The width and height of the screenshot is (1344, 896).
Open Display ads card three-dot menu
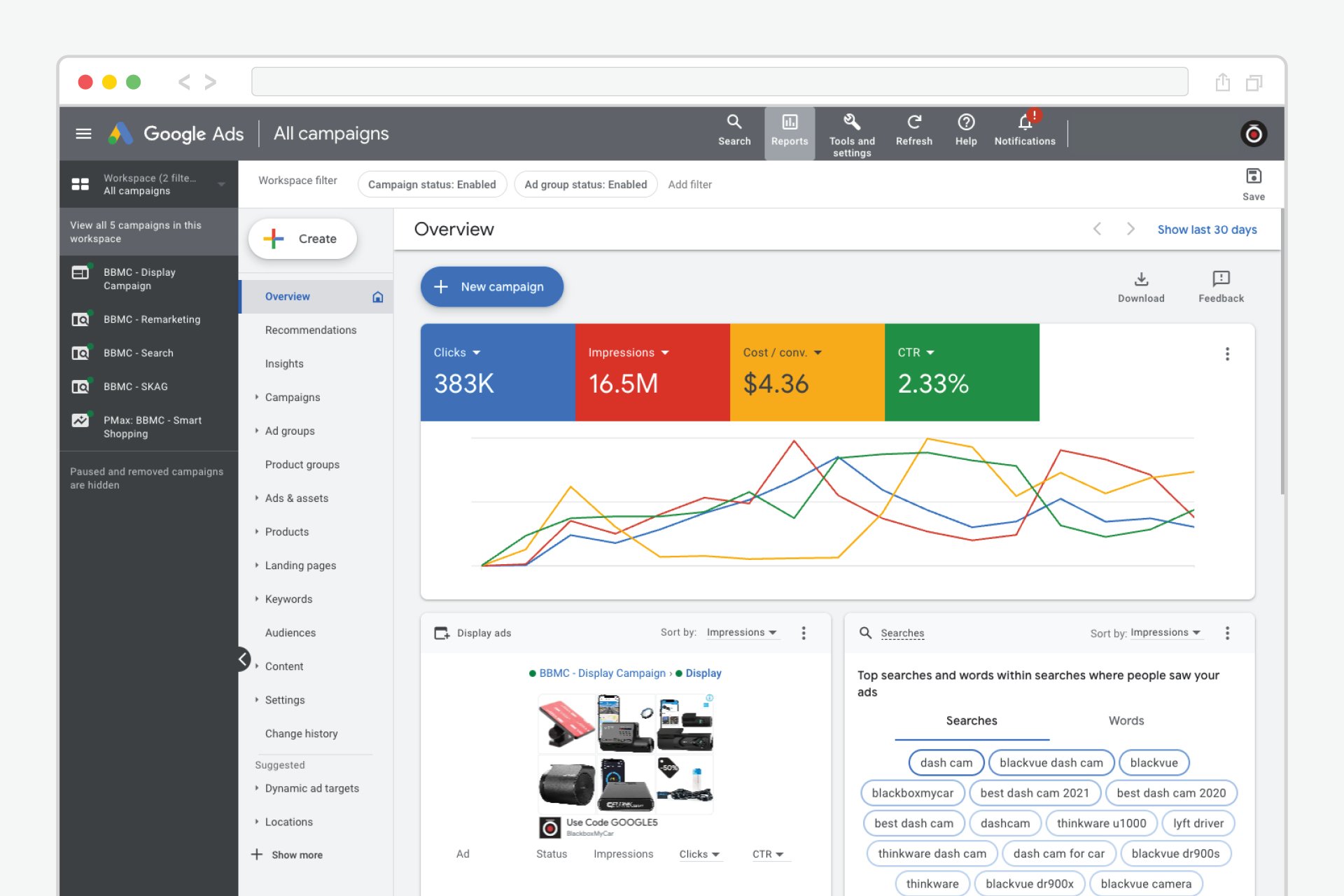coord(803,633)
